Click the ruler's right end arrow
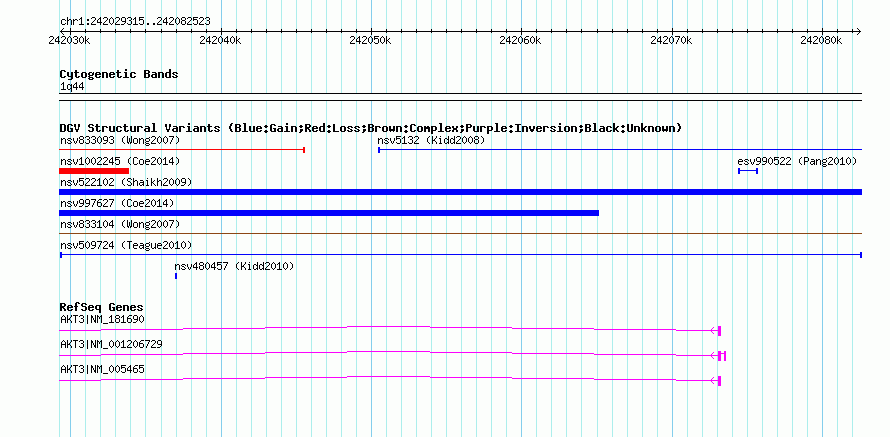Image resolution: width=890 pixels, height=437 pixels. [x=858, y=31]
